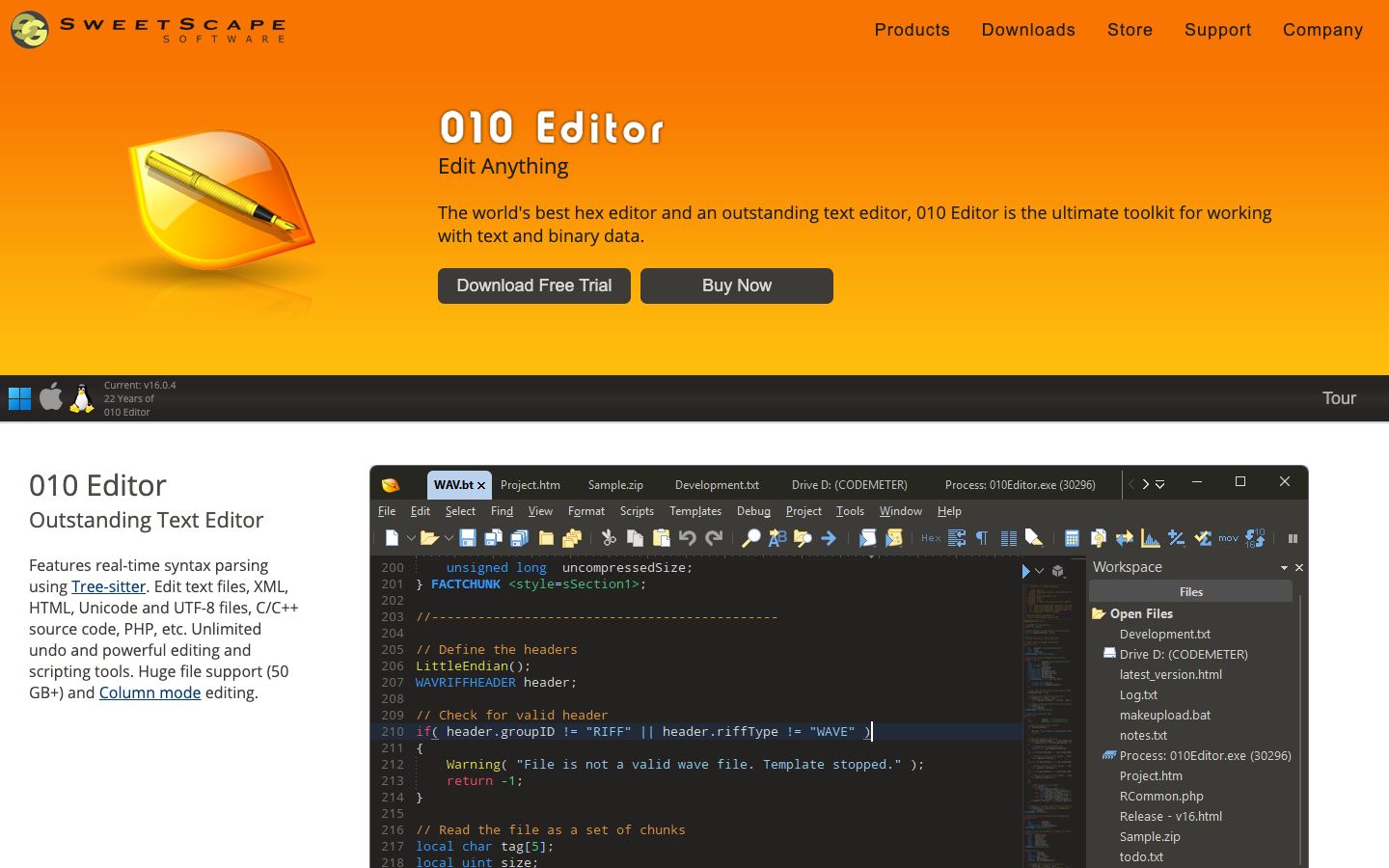1389x868 pixels.
Task: Click the Files header in Workspace panel
Action: tap(1191, 592)
